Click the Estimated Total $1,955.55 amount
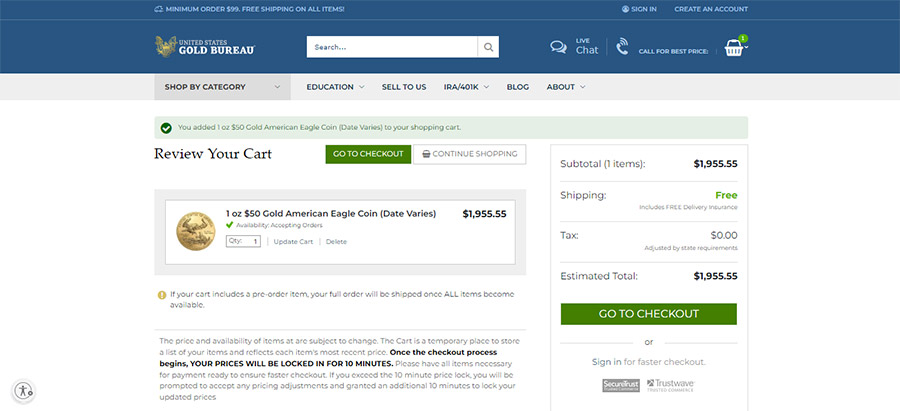 (715, 276)
